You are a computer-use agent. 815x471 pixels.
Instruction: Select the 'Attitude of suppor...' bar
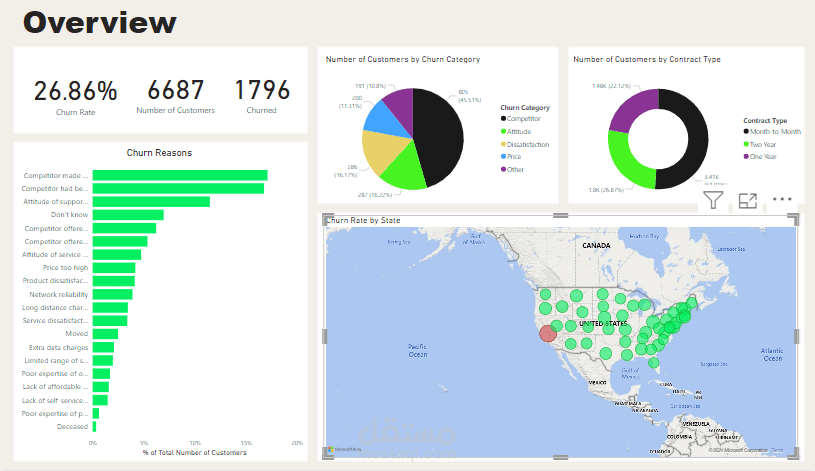(x=151, y=202)
